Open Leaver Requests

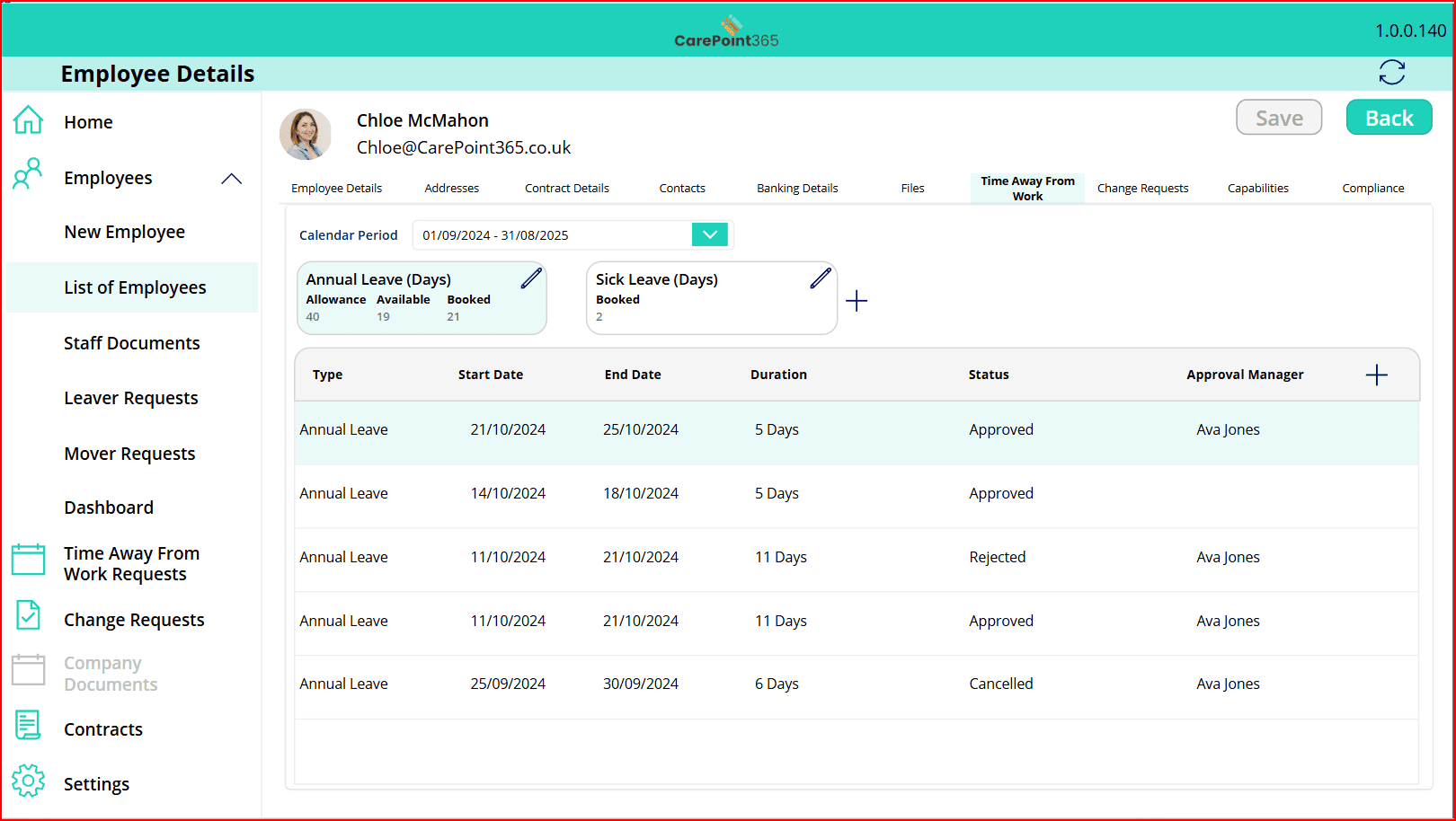[131, 398]
